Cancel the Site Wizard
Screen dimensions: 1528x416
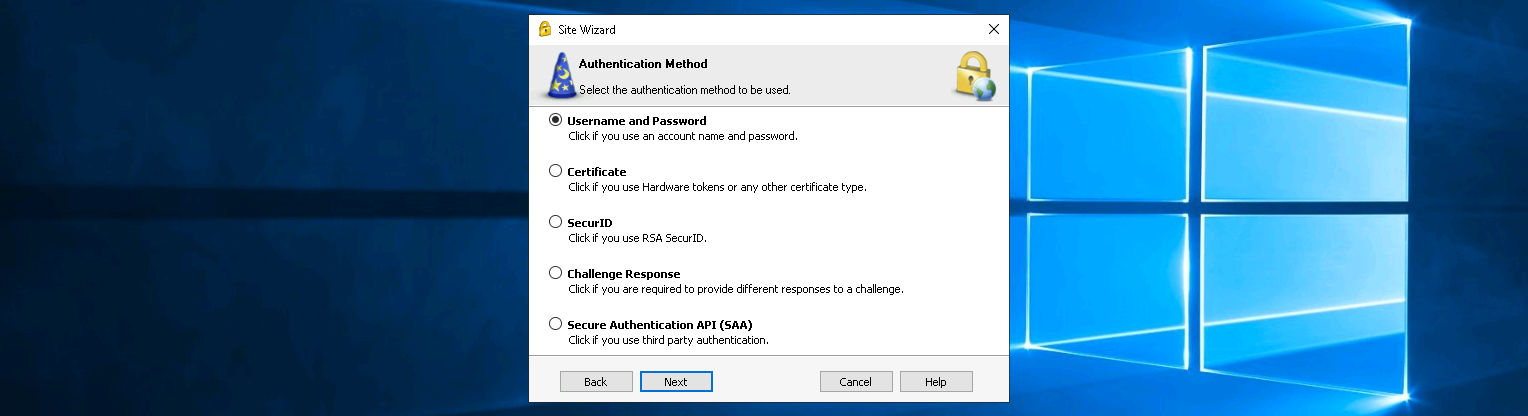pos(856,382)
